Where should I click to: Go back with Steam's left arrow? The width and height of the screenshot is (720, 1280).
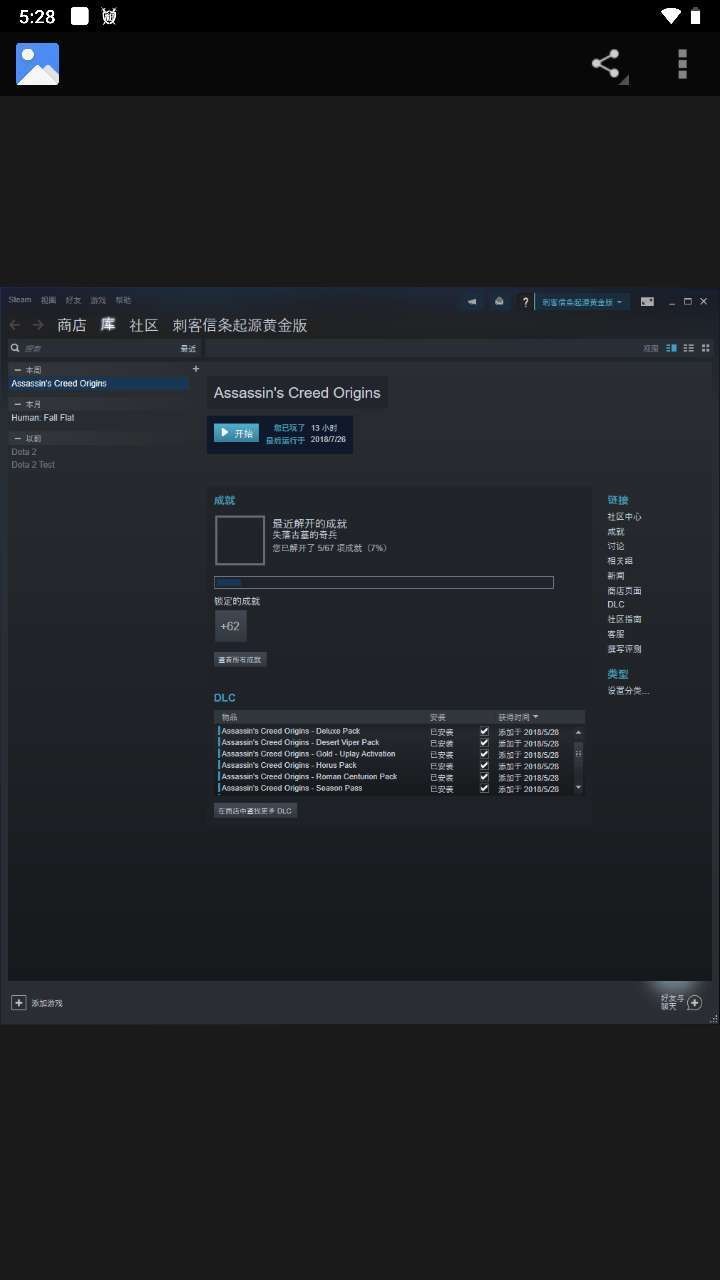pyautogui.click(x=15, y=325)
